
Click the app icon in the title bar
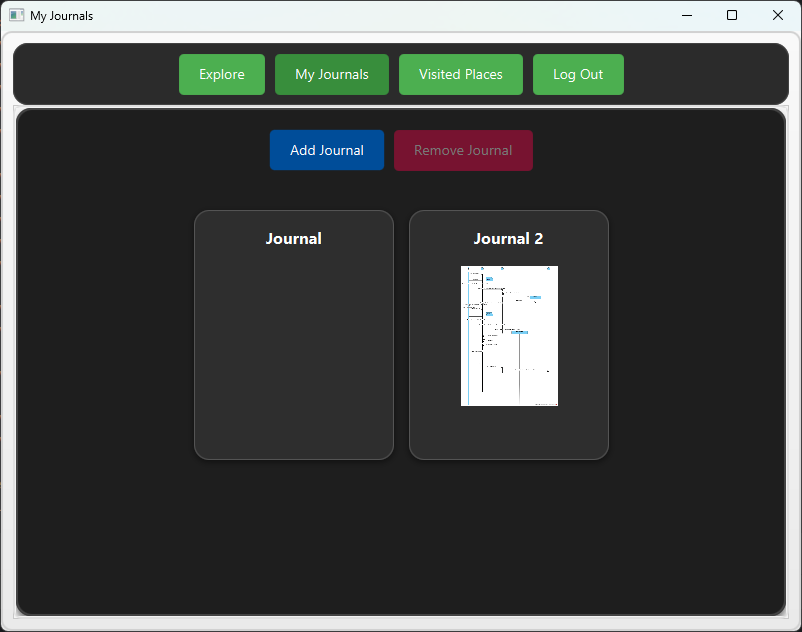pos(16,15)
